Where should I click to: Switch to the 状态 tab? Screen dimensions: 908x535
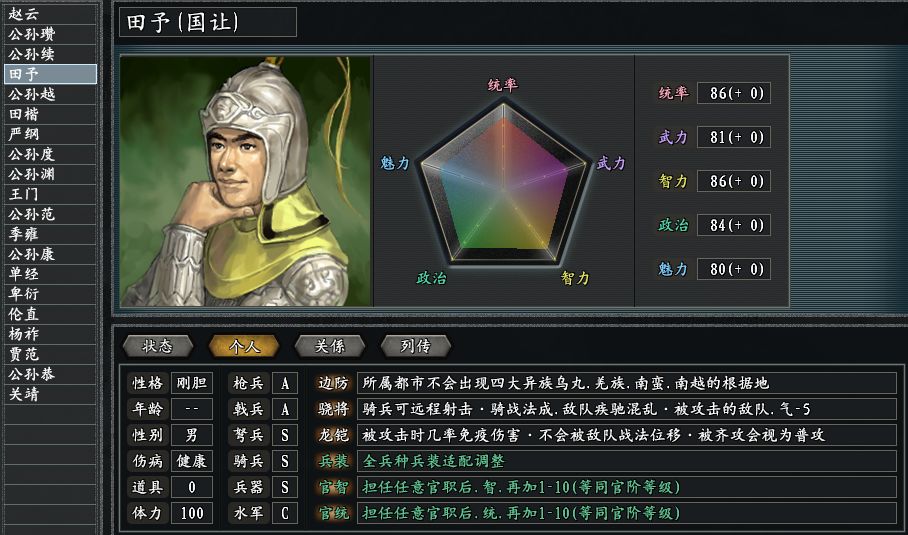(157, 346)
